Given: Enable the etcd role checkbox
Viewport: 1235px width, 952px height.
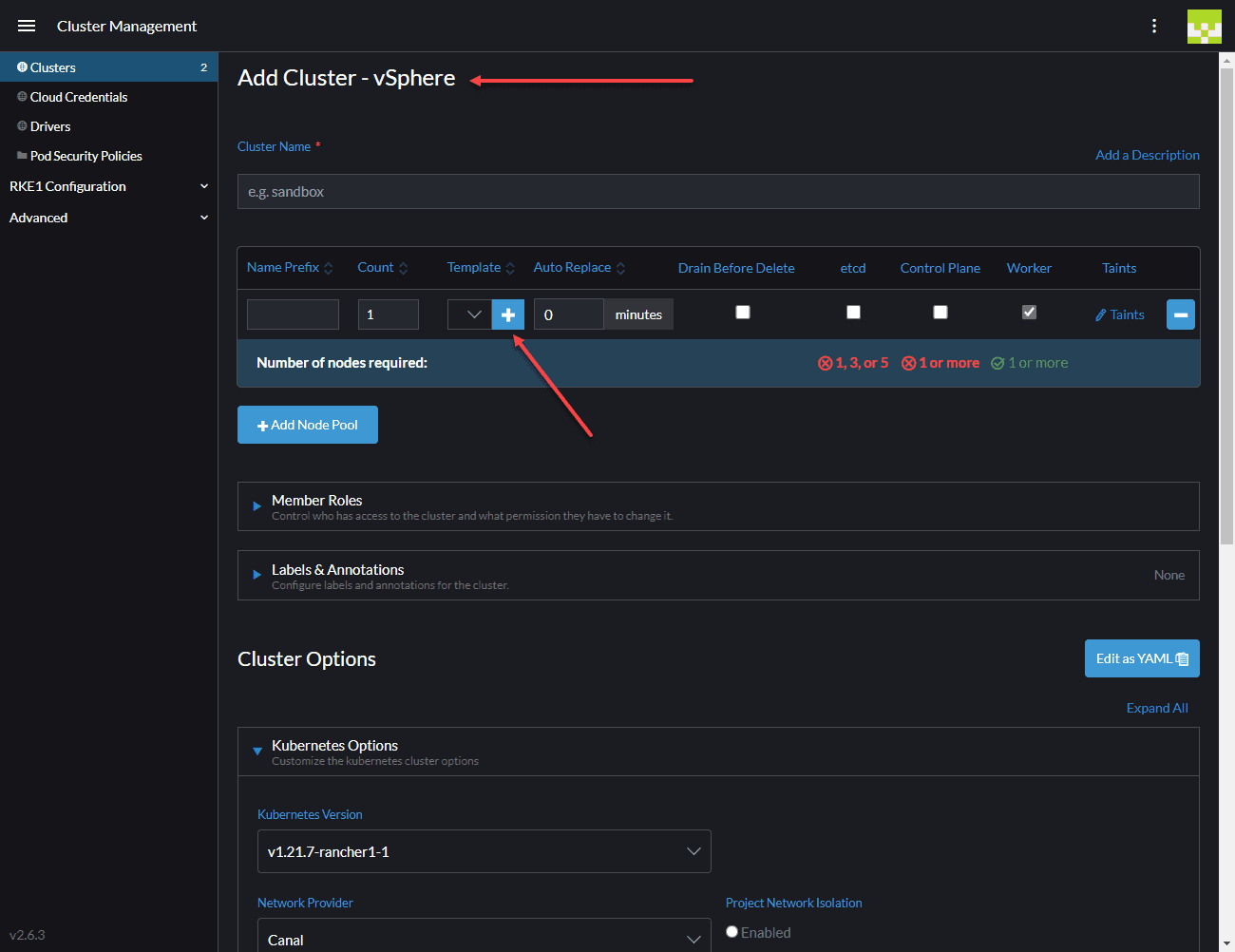Looking at the screenshot, I should [853, 312].
